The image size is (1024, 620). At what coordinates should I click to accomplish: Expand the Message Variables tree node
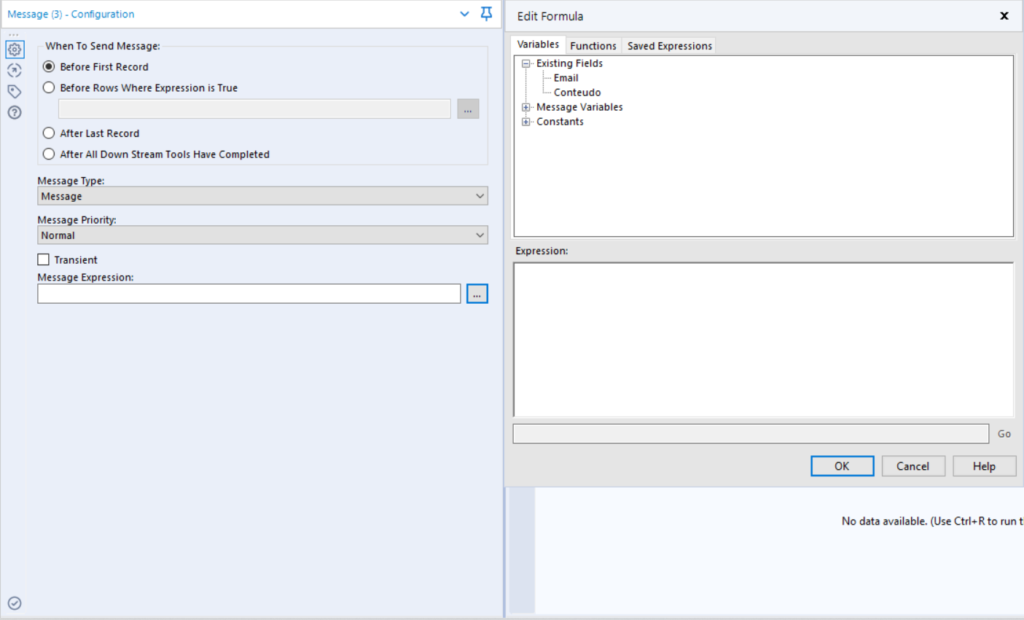click(x=526, y=107)
